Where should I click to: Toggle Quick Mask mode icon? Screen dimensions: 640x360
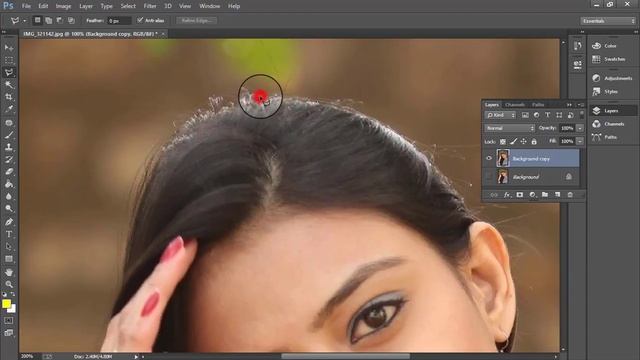coord(9,320)
